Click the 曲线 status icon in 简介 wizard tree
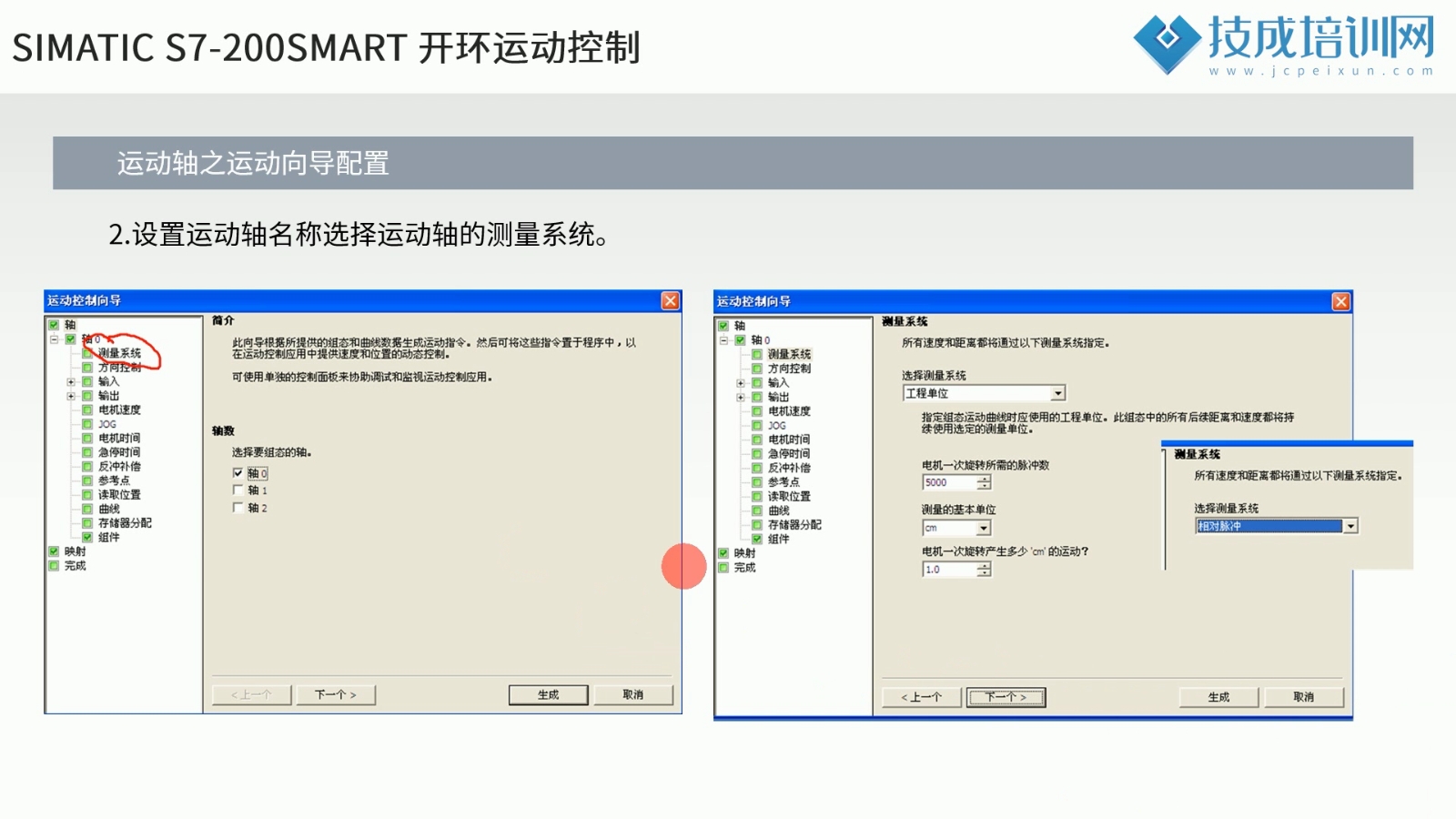 (87, 509)
